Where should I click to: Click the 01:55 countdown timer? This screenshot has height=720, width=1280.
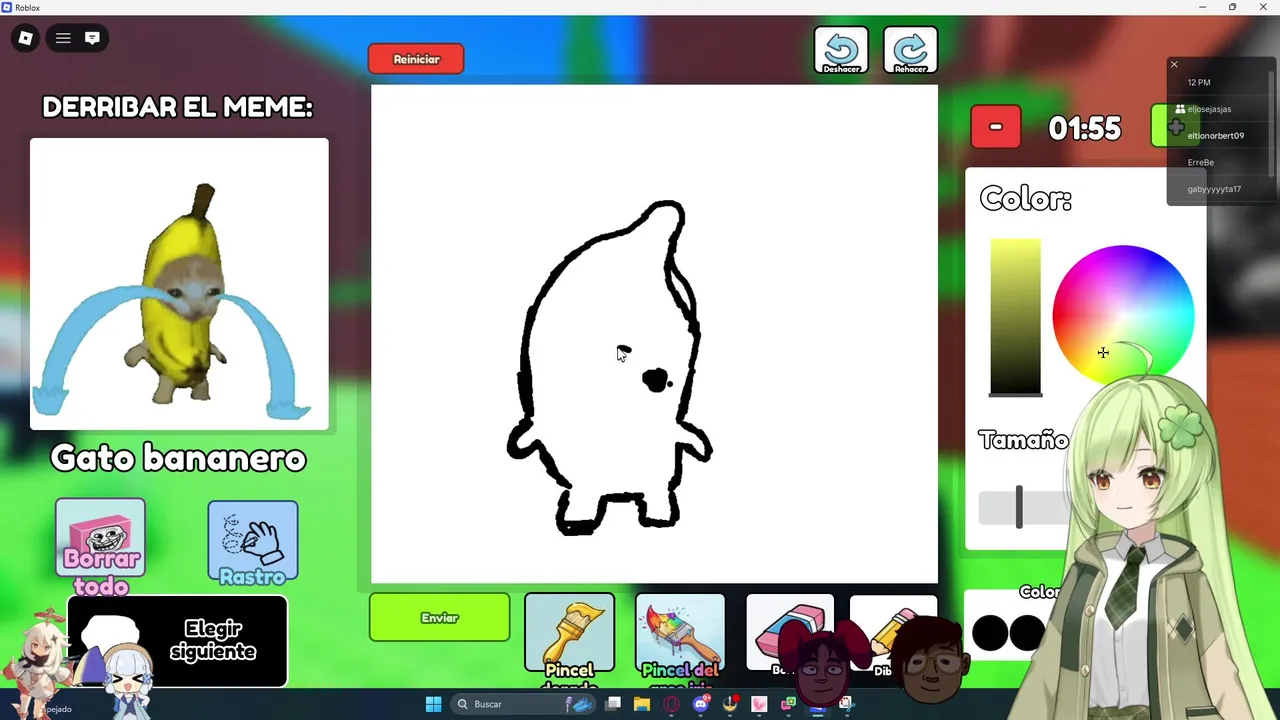(1085, 128)
